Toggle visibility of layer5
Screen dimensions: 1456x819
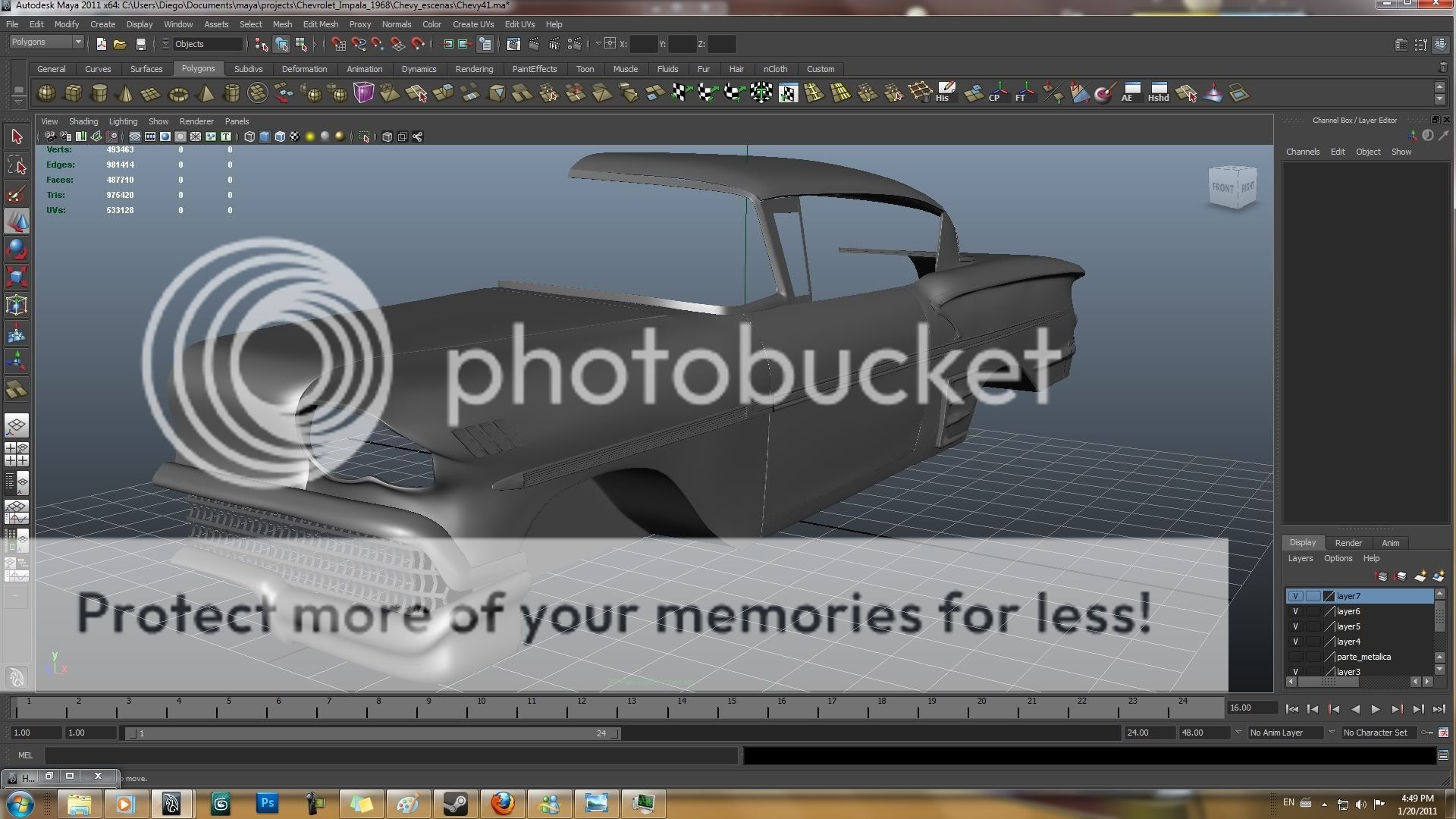coord(1295,626)
